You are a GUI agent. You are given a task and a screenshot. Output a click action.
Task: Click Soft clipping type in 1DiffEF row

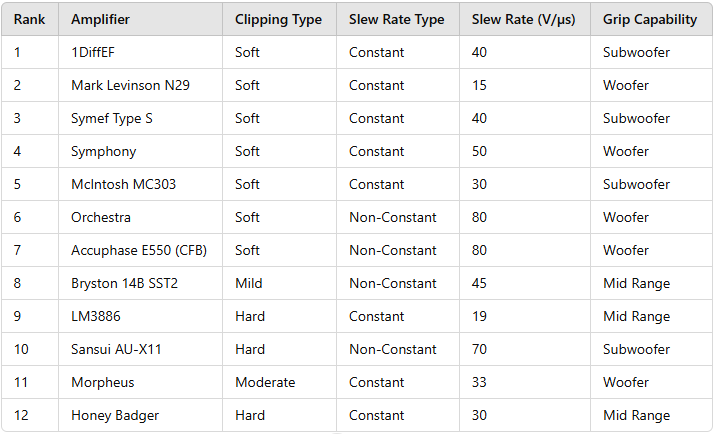click(247, 52)
